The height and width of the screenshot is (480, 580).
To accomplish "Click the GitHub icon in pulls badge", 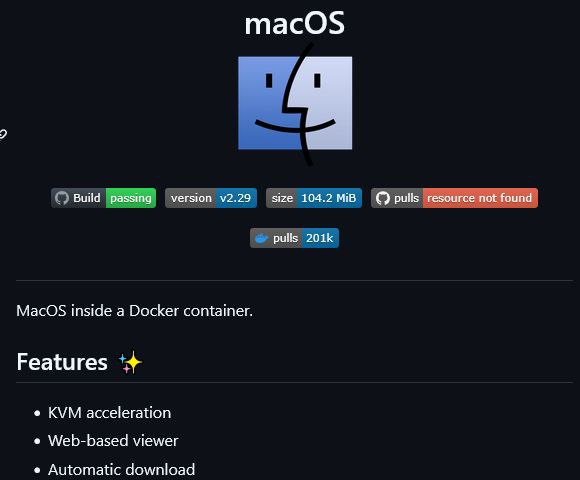I will [382, 198].
